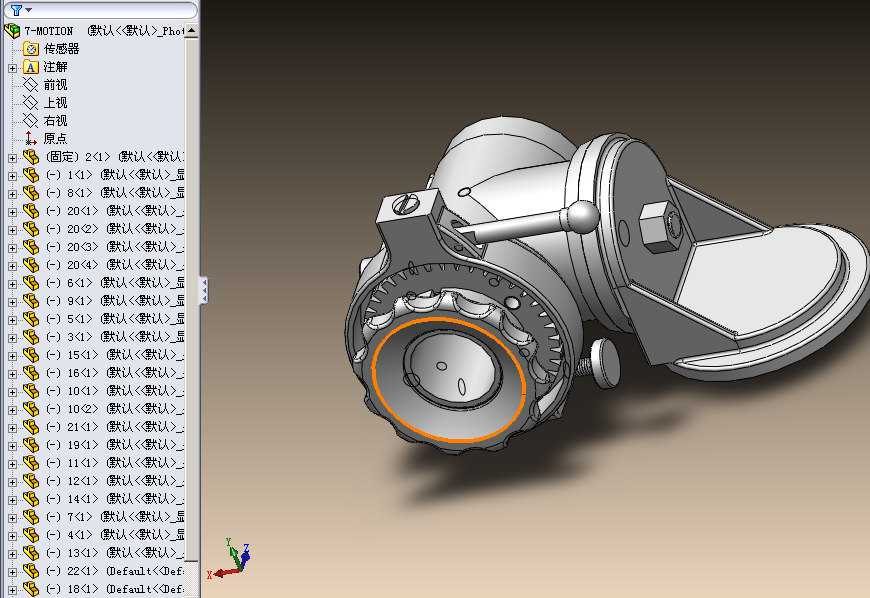
Task: Click part icon of component 10<1>
Action: [31, 391]
